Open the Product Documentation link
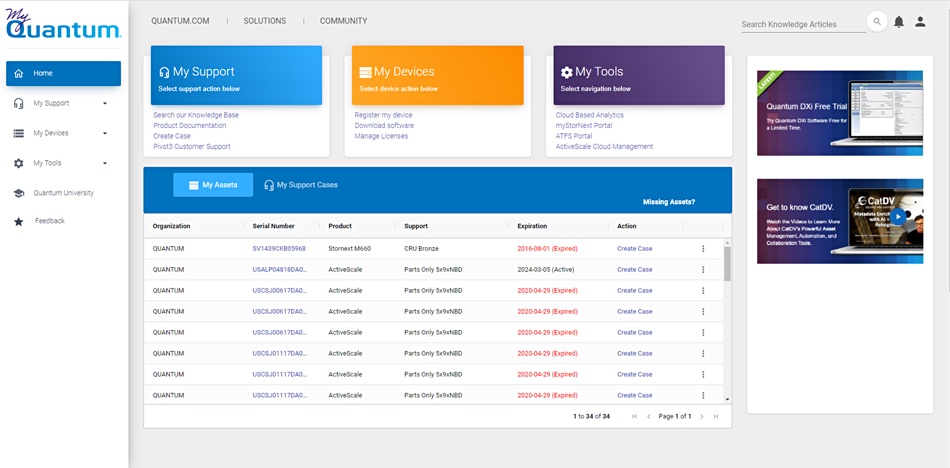This screenshot has width=950, height=468. point(190,125)
